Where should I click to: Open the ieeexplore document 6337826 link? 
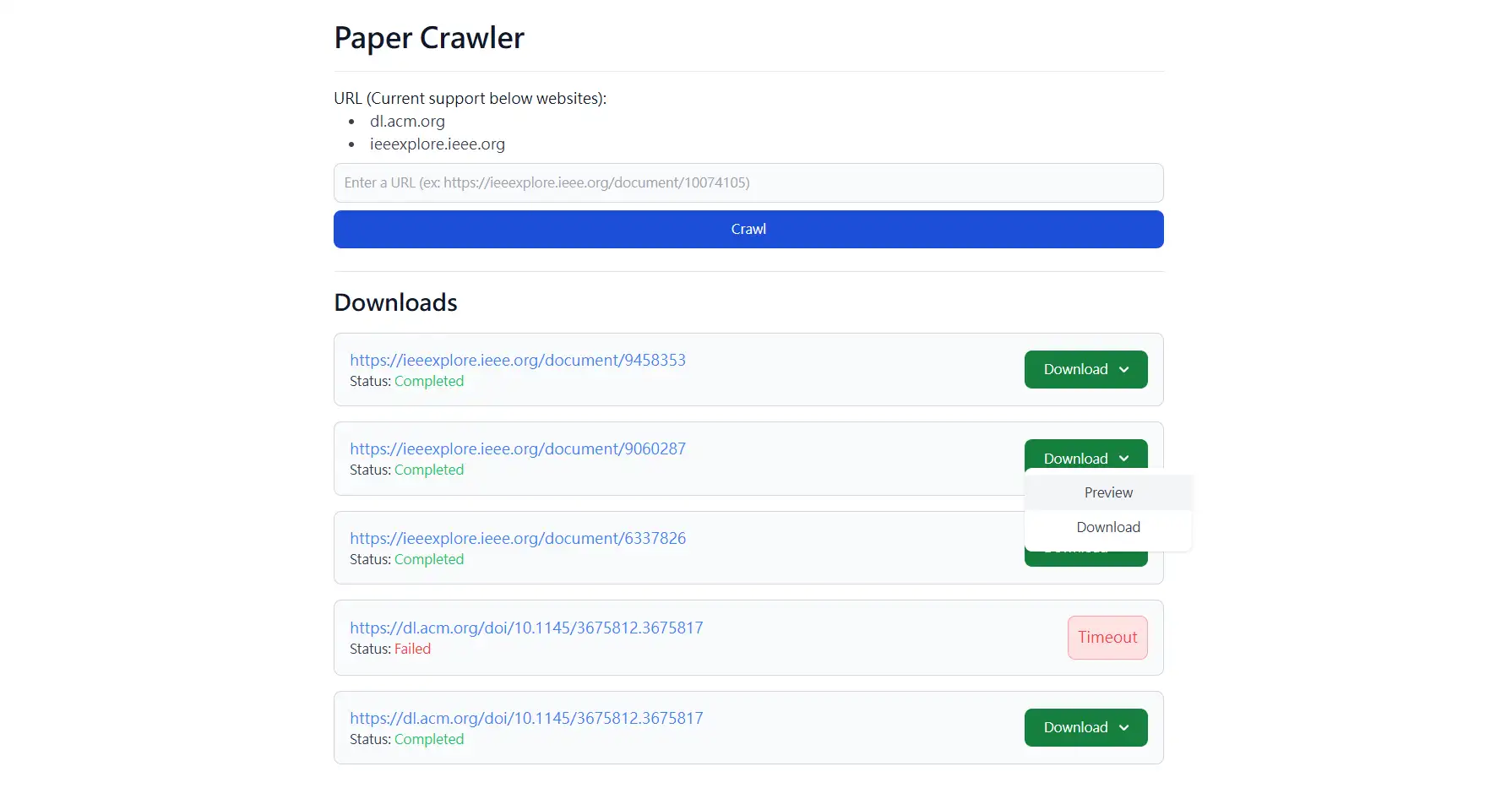pyautogui.click(x=518, y=539)
